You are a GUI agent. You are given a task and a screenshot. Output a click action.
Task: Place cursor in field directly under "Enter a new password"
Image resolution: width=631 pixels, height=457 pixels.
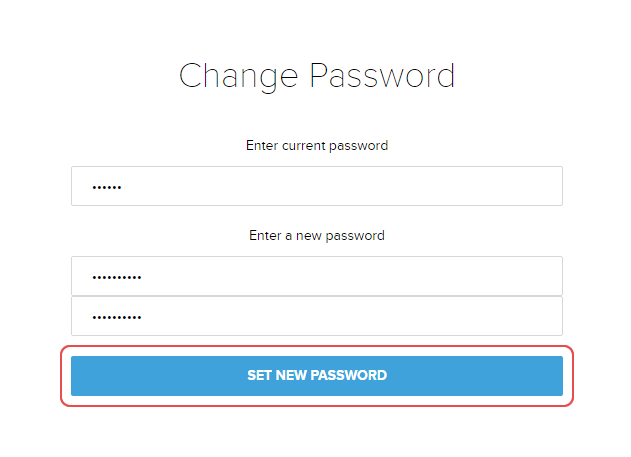pyautogui.click(x=316, y=276)
